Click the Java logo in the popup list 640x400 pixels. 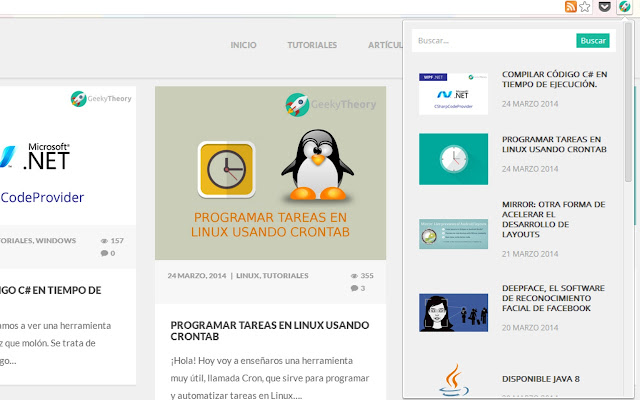[453, 380]
